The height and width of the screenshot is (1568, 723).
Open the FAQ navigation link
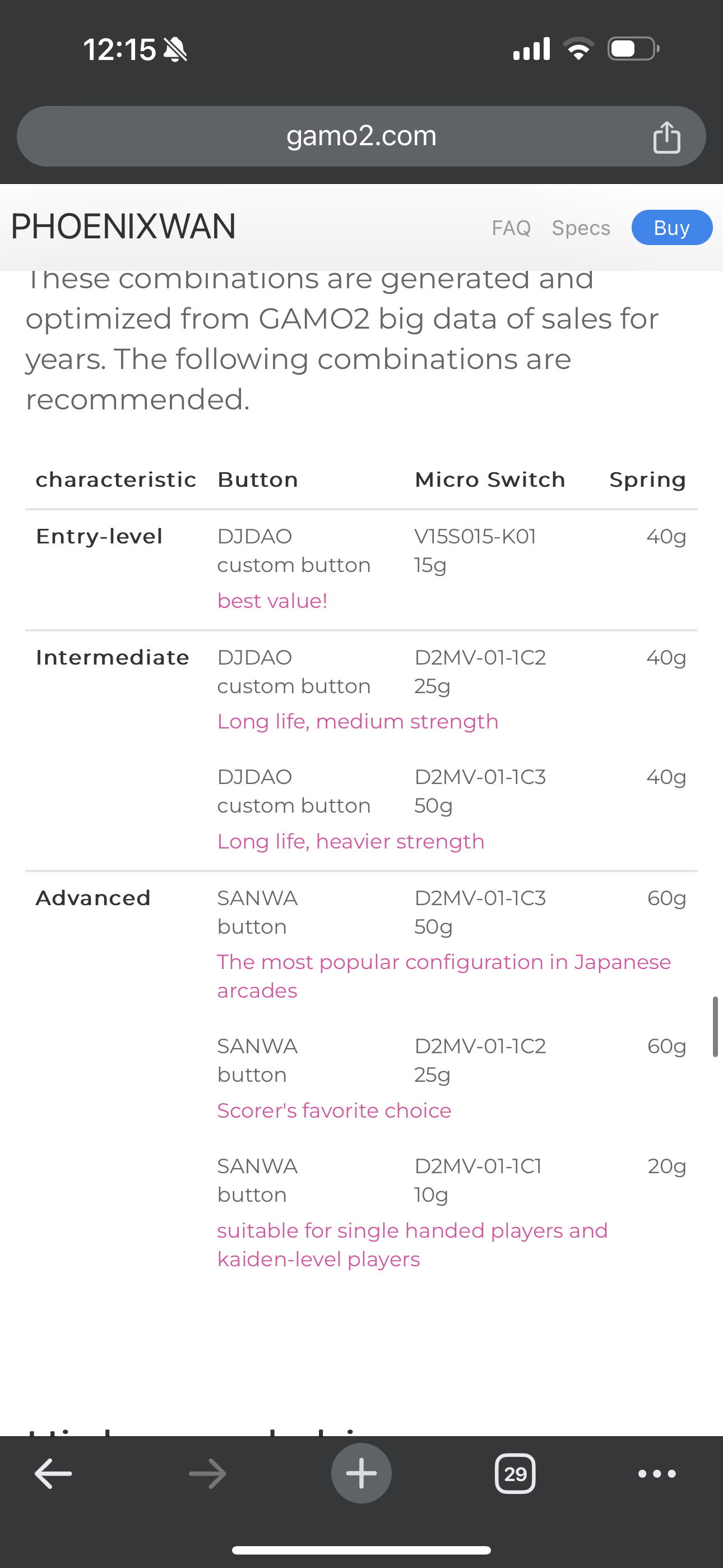[x=511, y=228]
